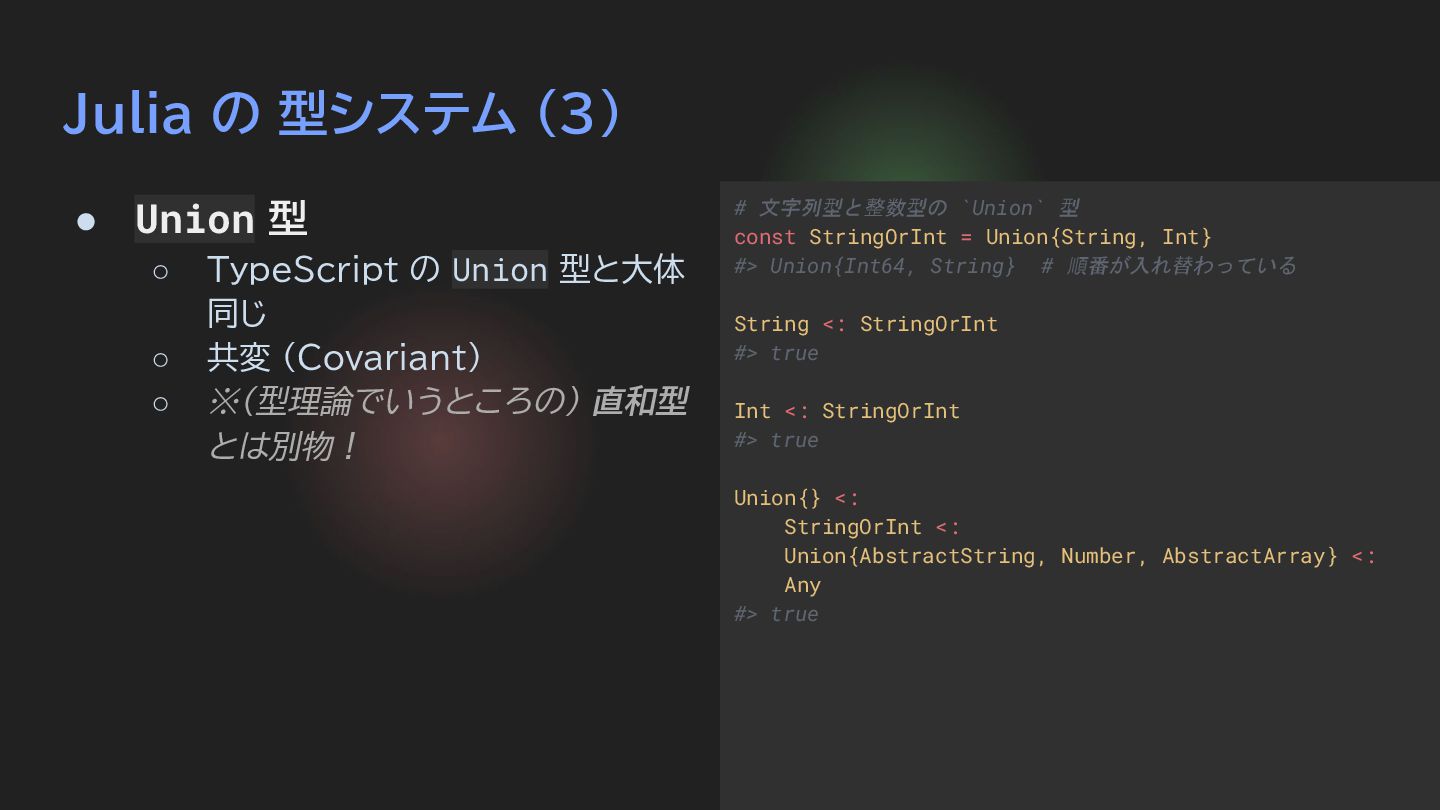
Task: Click the code comment '# 文字列型と整数型の `Union` 型'
Action: point(906,208)
